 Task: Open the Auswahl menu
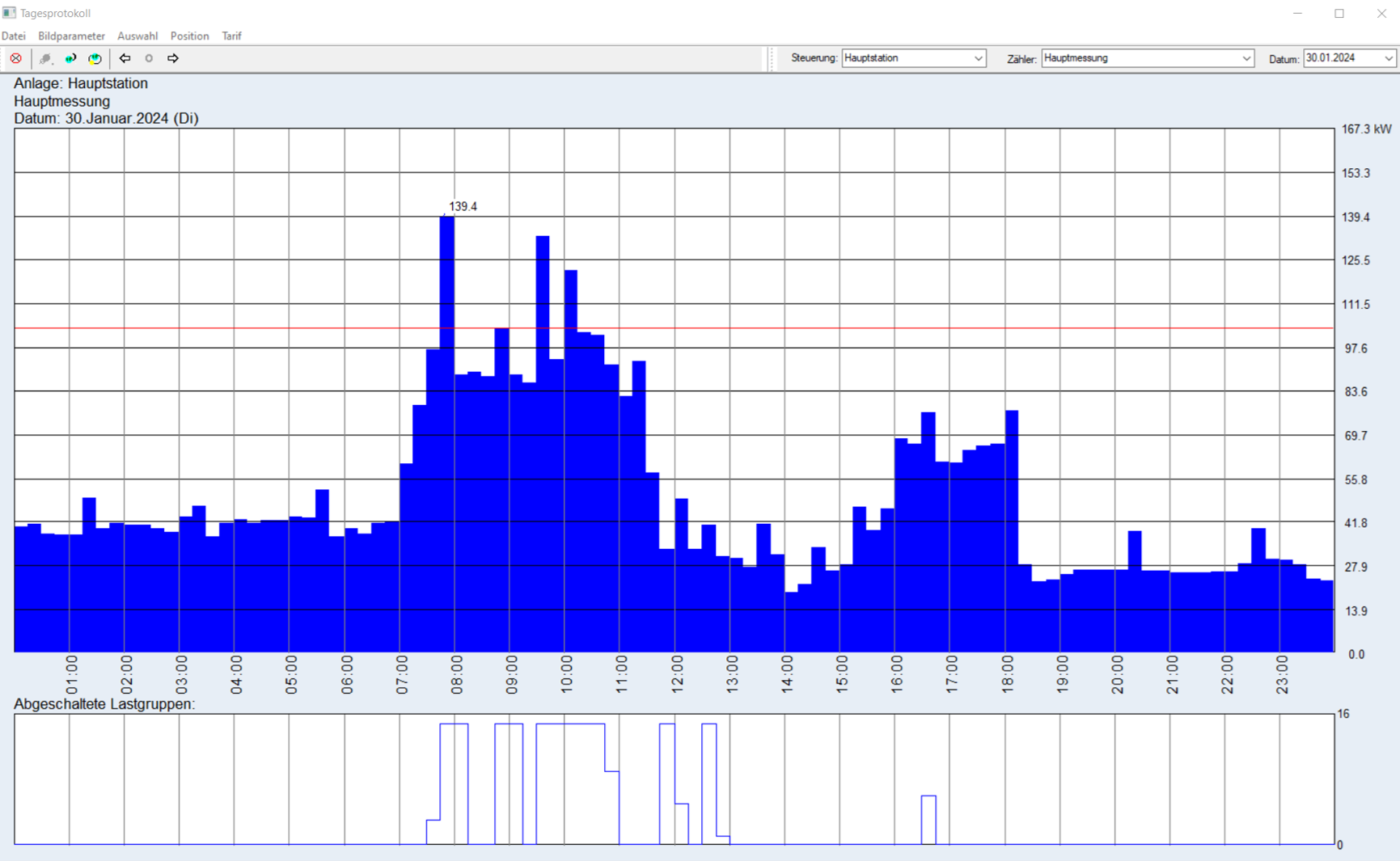pyautogui.click(x=137, y=36)
